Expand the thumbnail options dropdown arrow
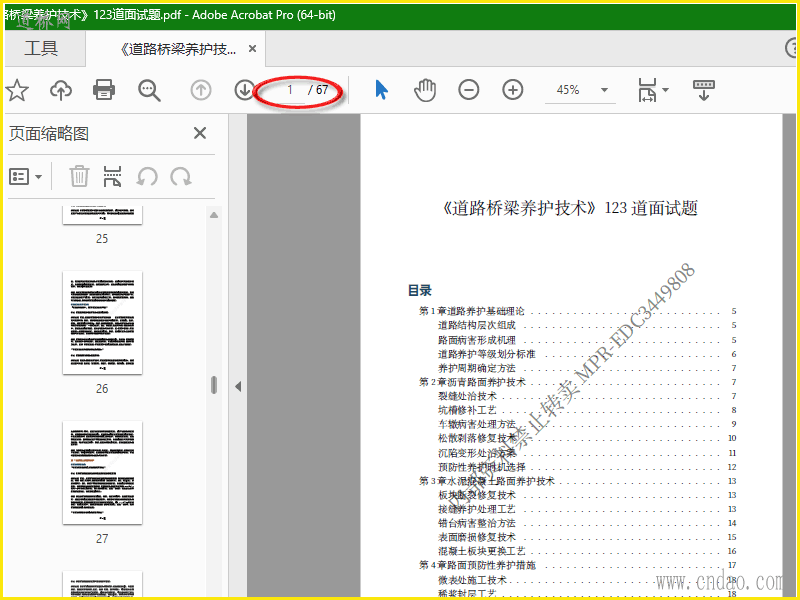 point(39,177)
